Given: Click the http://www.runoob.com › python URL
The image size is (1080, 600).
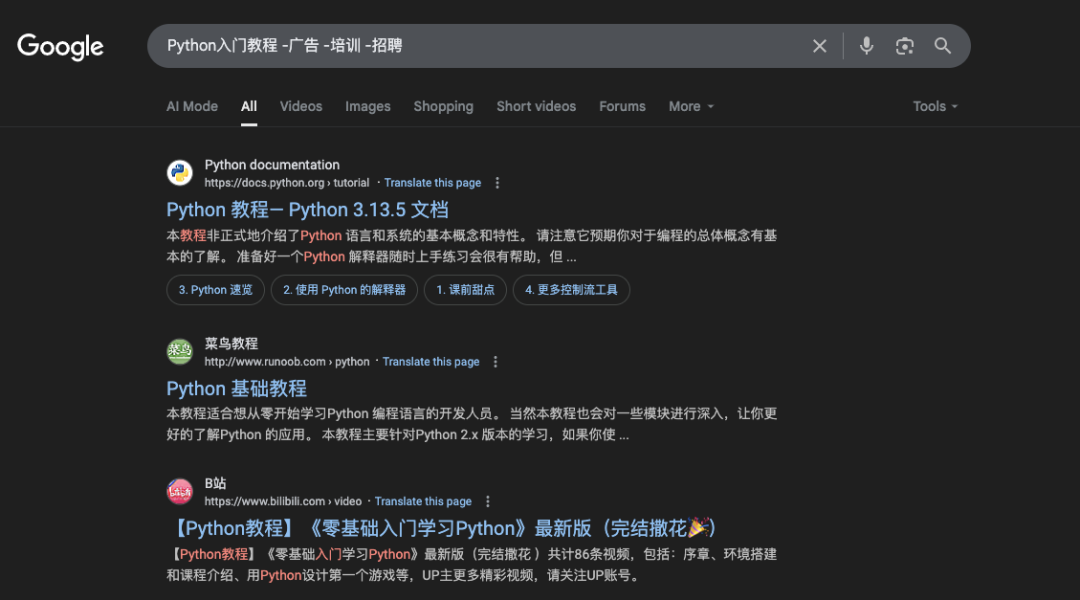Looking at the screenshot, I should (x=287, y=362).
